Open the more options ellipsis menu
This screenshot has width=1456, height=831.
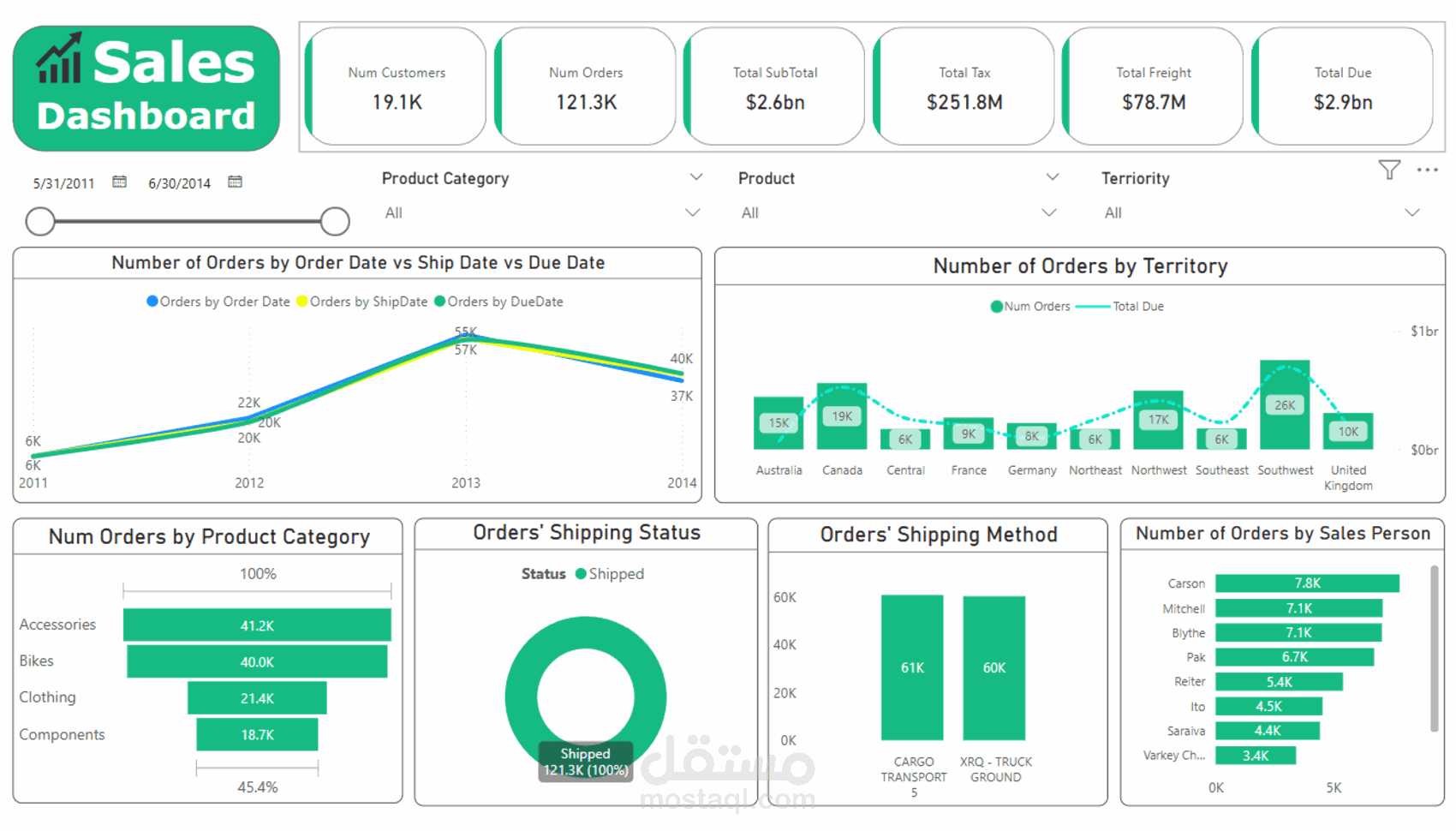coord(1427,170)
